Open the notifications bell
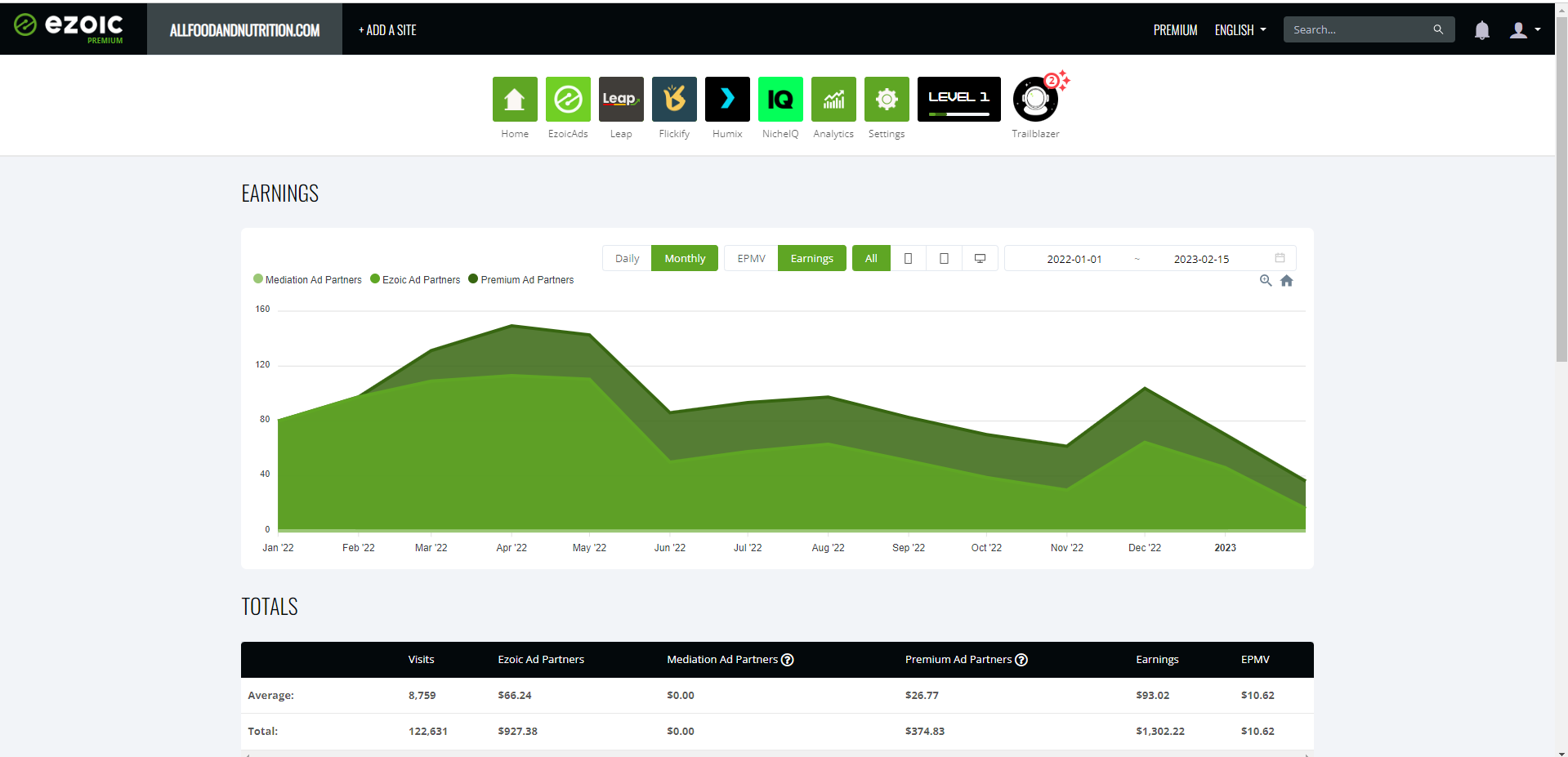This screenshot has height=757, width=1568. point(1481,30)
